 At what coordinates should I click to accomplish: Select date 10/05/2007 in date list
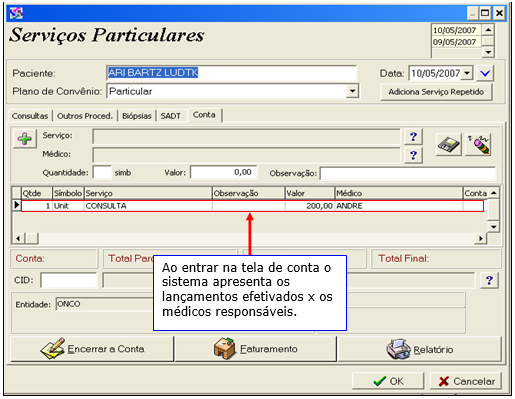tap(455, 30)
